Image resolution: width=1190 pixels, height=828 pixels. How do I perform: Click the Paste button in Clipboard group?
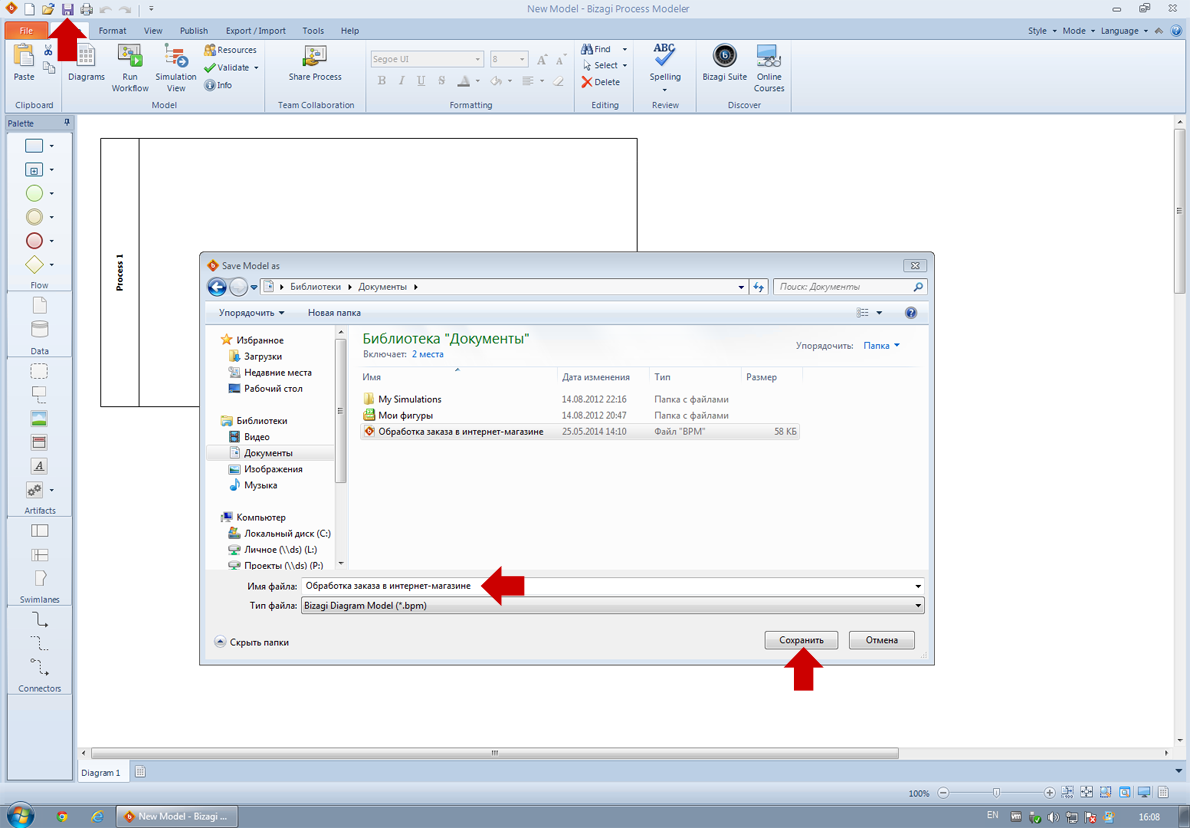pyautogui.click(x=24, y=64)
